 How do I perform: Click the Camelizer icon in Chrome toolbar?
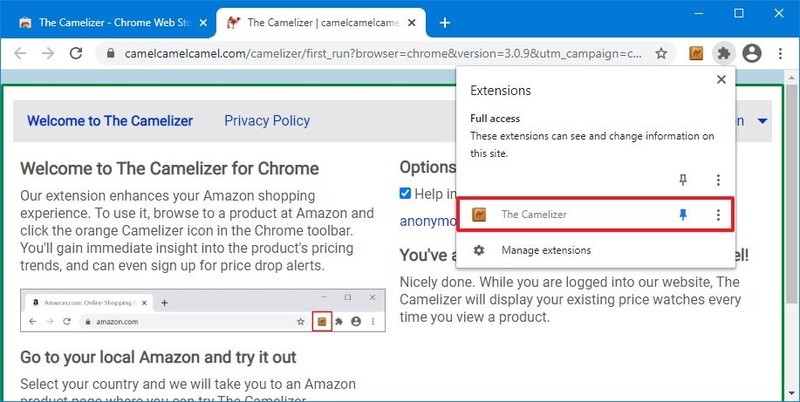pyautogui.click(x=696, y=53)
